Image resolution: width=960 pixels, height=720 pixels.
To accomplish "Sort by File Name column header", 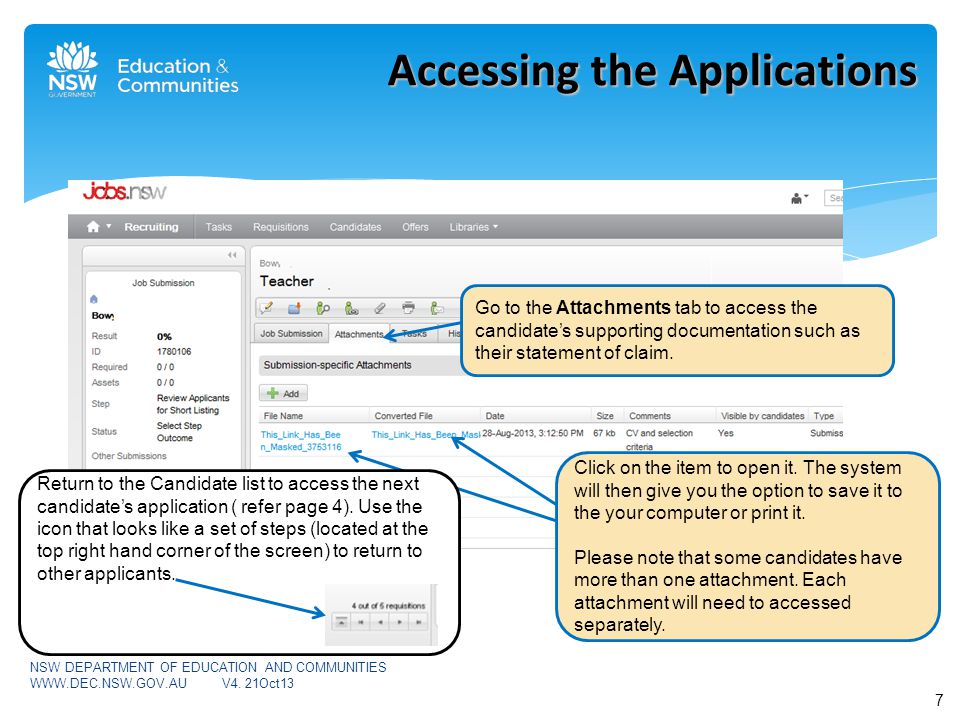I will click(x=283, y=416).
